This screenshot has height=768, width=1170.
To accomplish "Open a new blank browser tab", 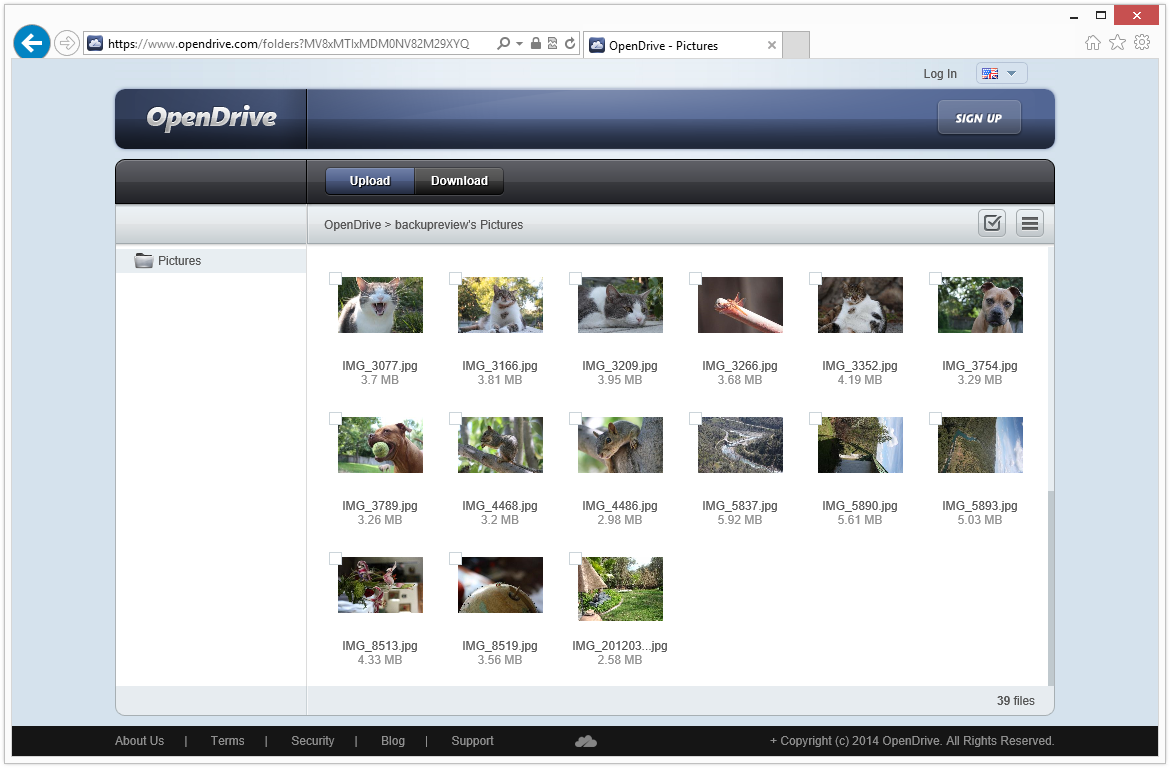I will pyautogui.click(x=796, y=46).
